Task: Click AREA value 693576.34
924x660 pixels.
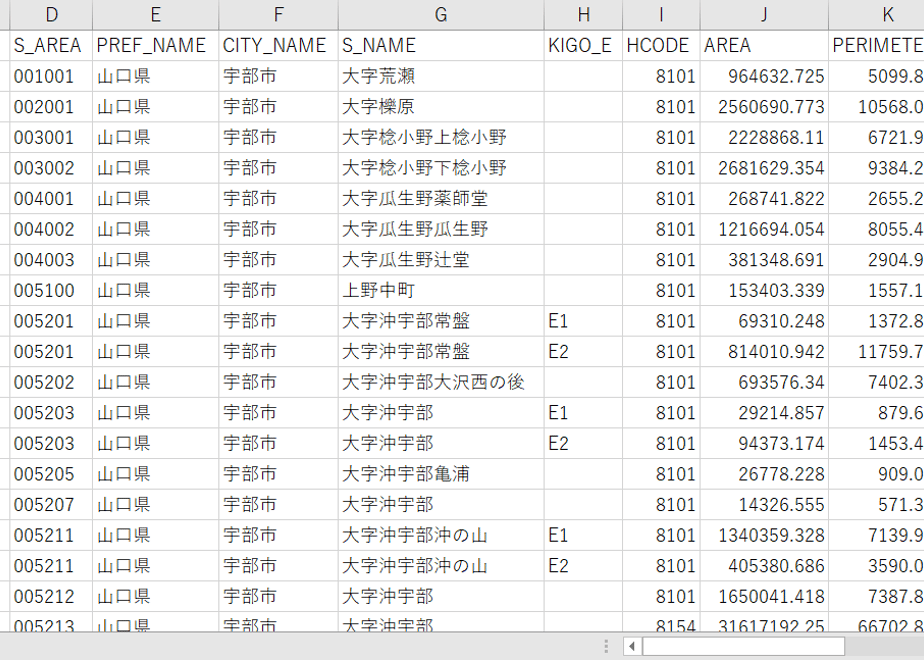Action: click(764, 382)
